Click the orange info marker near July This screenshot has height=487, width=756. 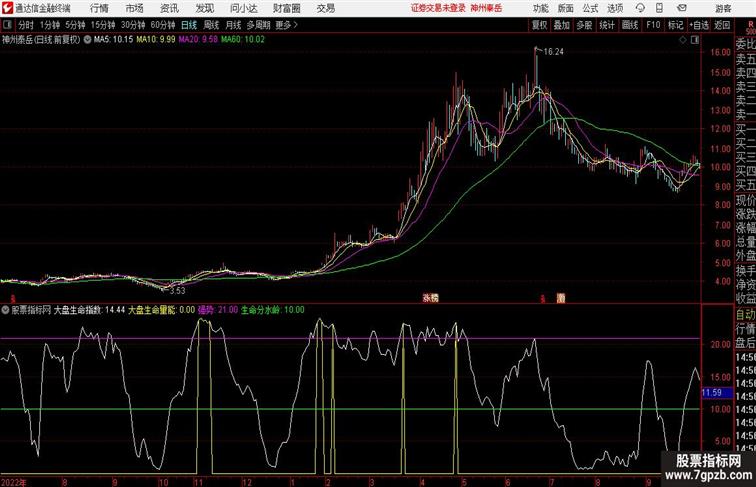pos(561,298)
